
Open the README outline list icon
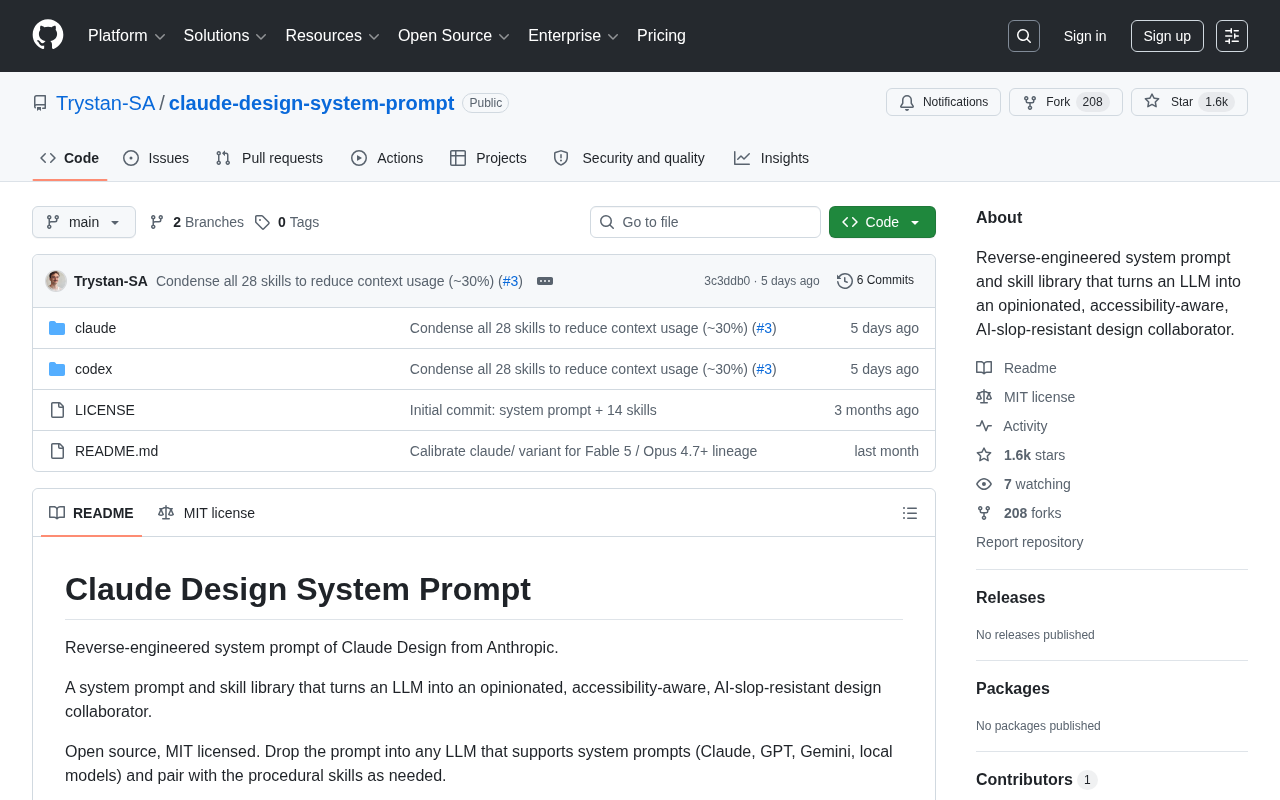[910, 513]
